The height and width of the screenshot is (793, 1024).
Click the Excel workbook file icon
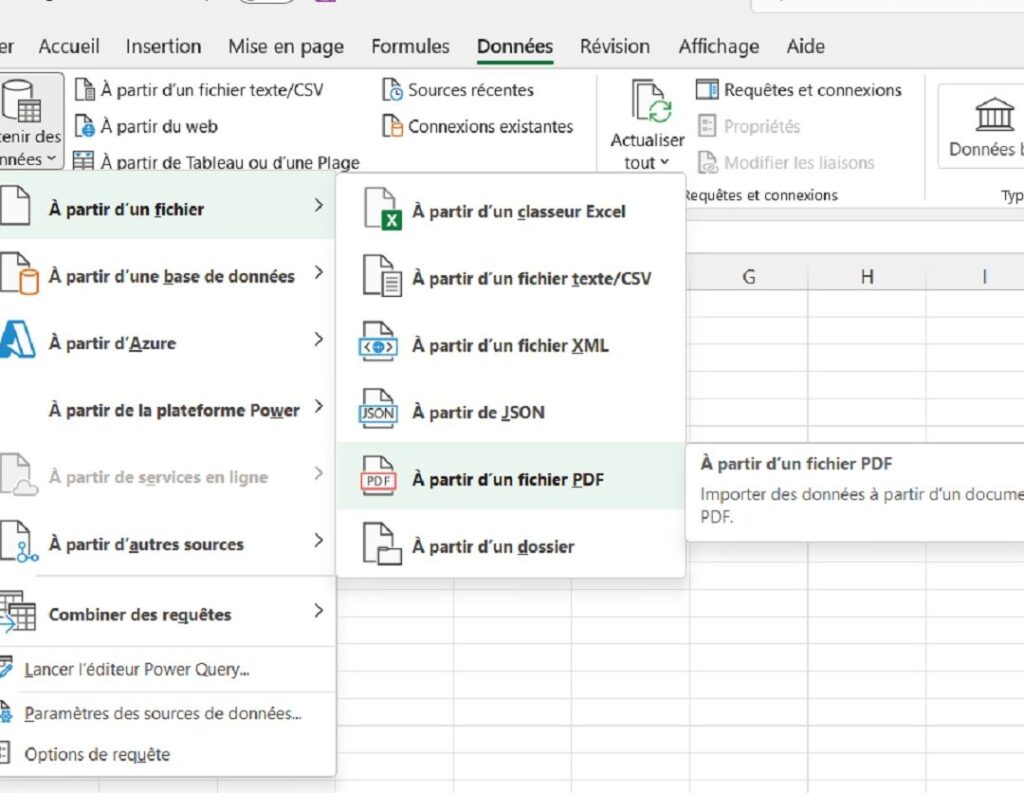pos(381,209)
